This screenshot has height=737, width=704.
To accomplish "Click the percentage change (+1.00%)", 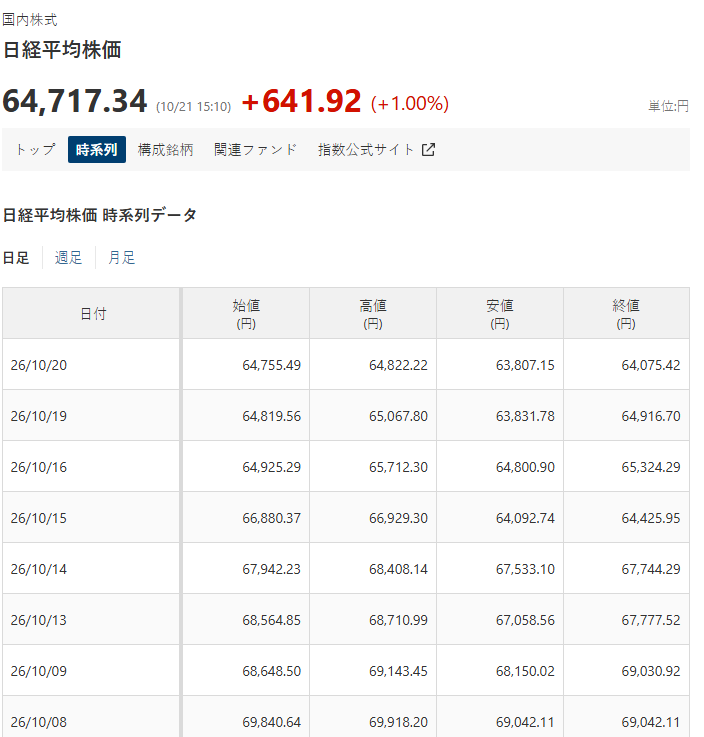I will pyautogui.click(x=410, y=103).
